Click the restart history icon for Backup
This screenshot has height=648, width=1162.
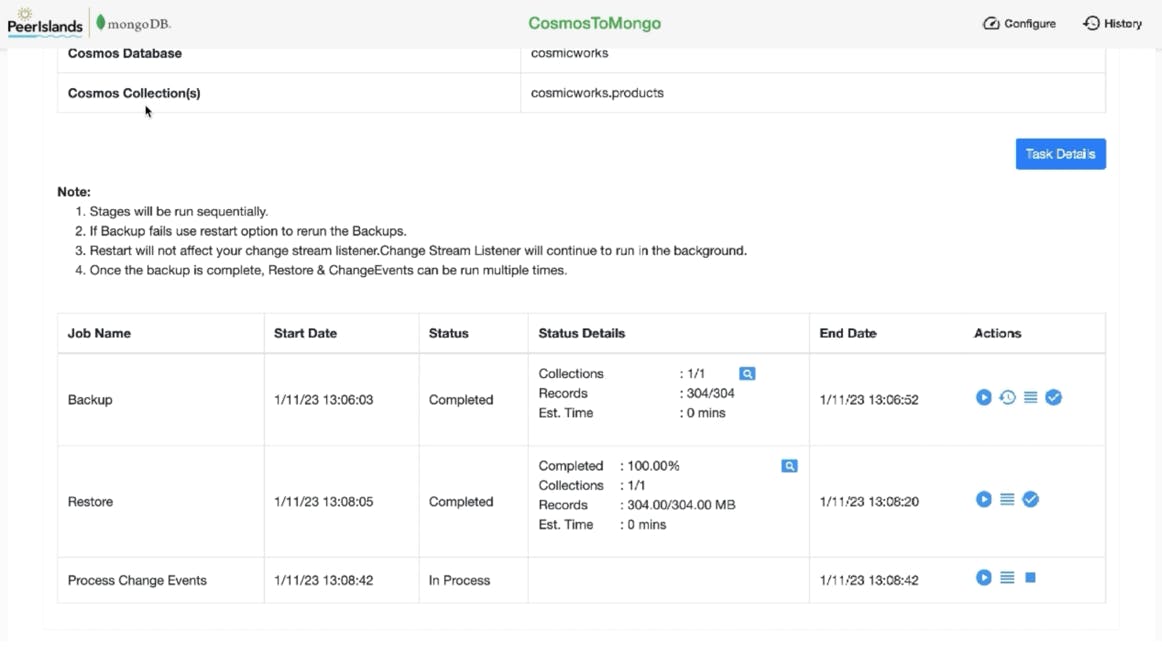coord(1007,398)
